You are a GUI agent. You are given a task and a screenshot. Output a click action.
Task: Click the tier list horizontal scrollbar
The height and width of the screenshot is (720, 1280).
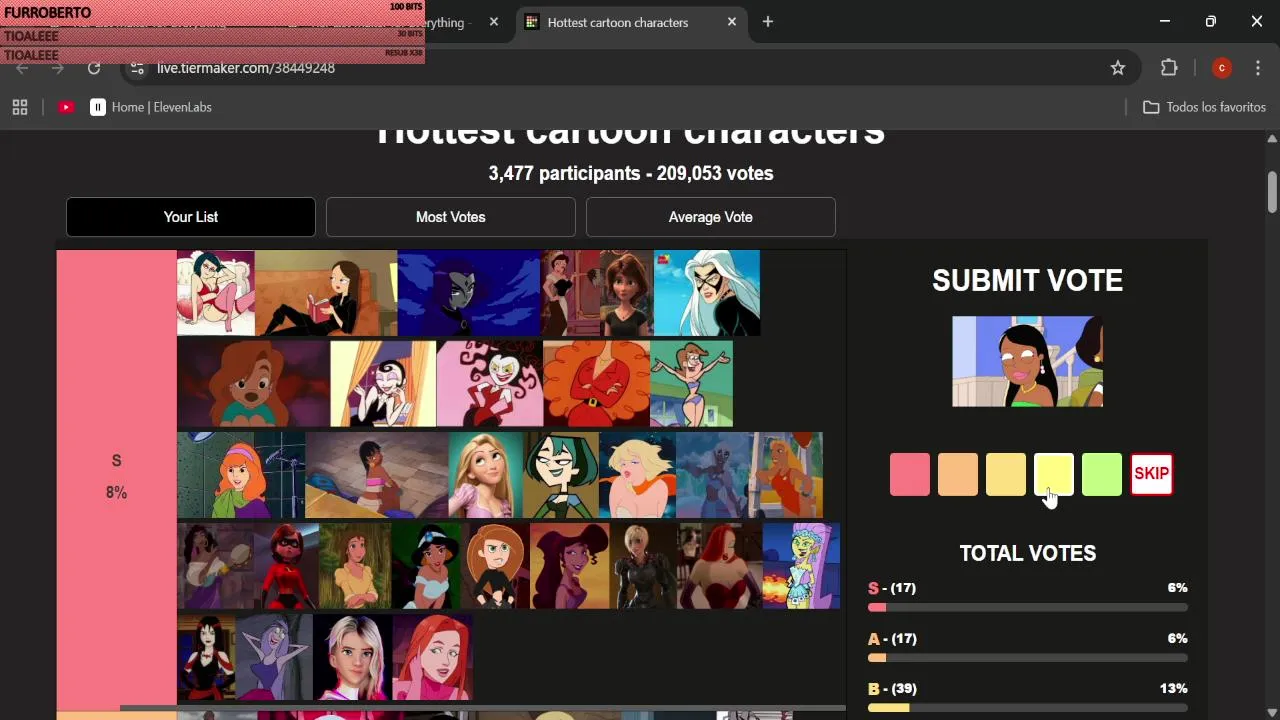click(483, 708)
